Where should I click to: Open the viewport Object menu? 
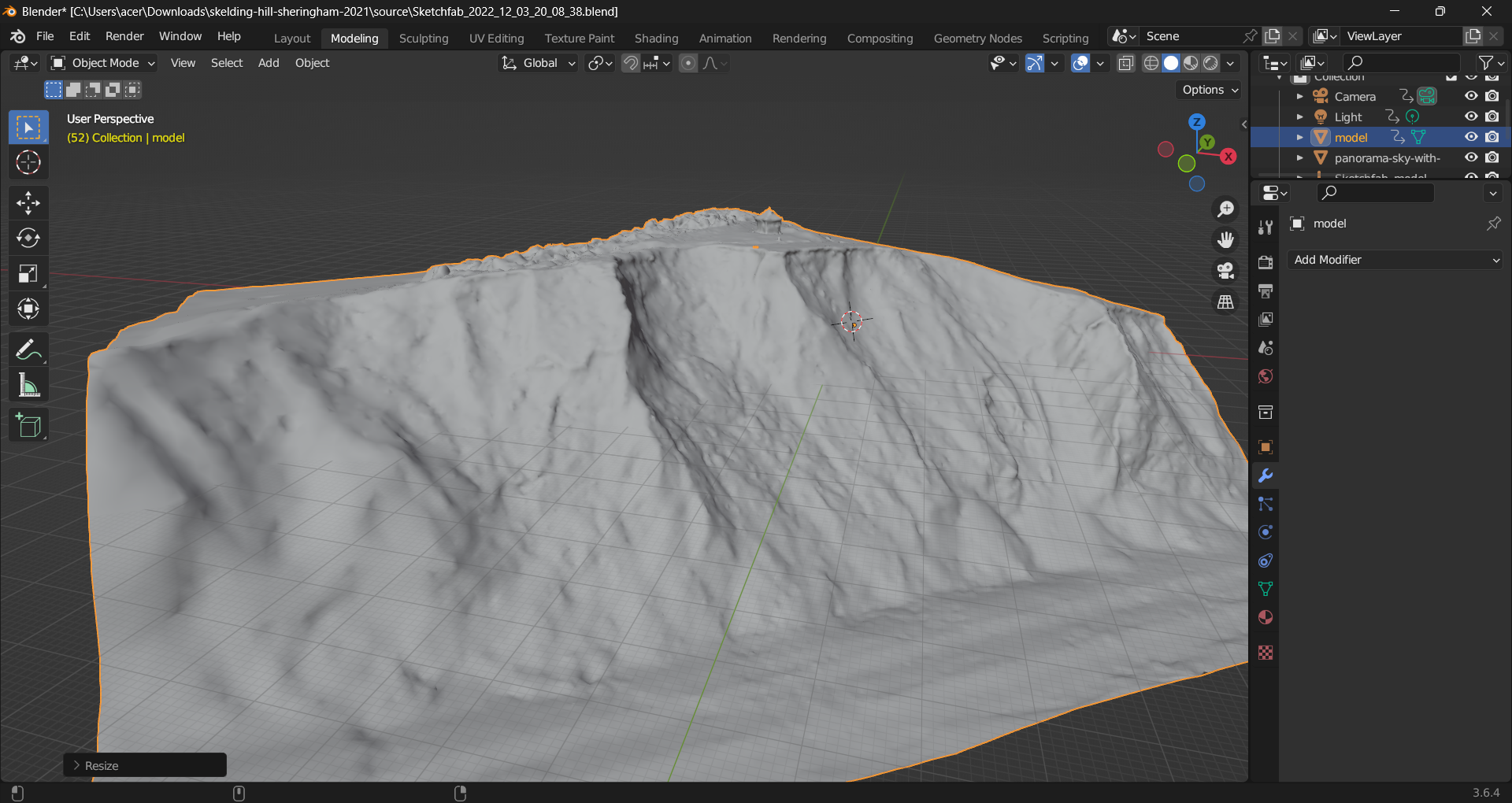pos(312,63)
